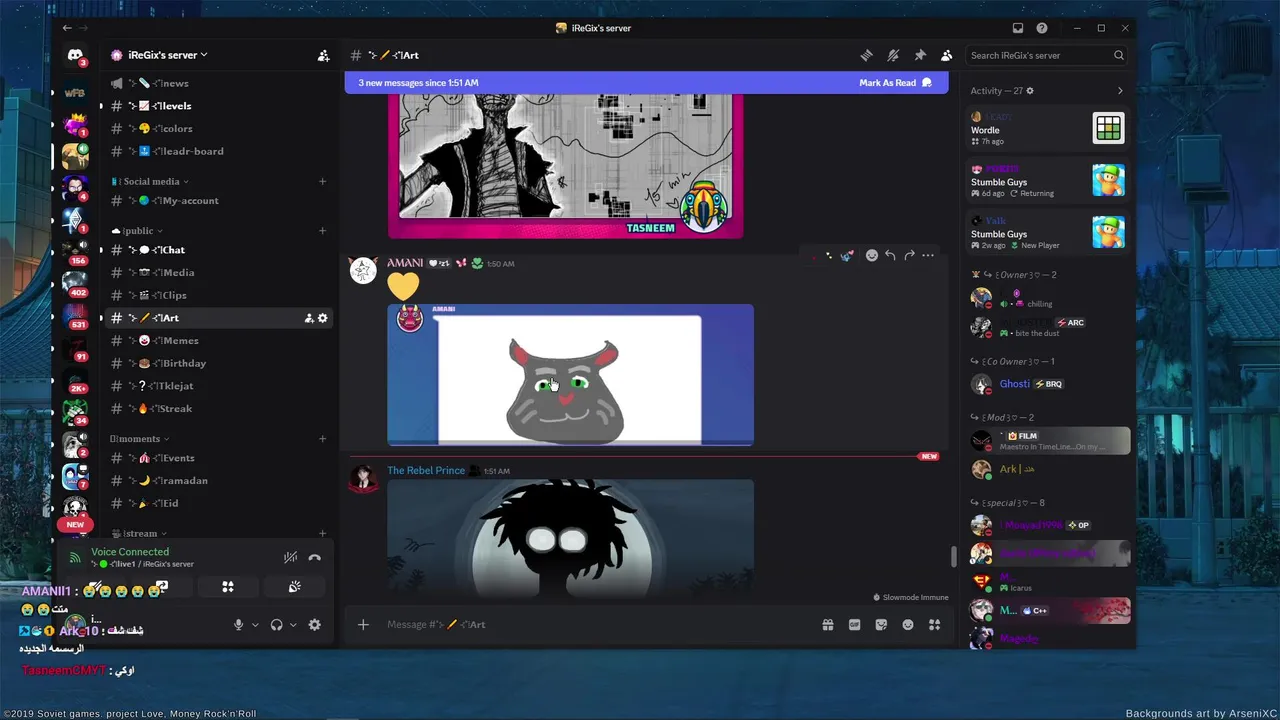The height and width of the screenshot is (720, 1280).
Task: Open headphones output options arrow
Action: (x=293, y=625)
